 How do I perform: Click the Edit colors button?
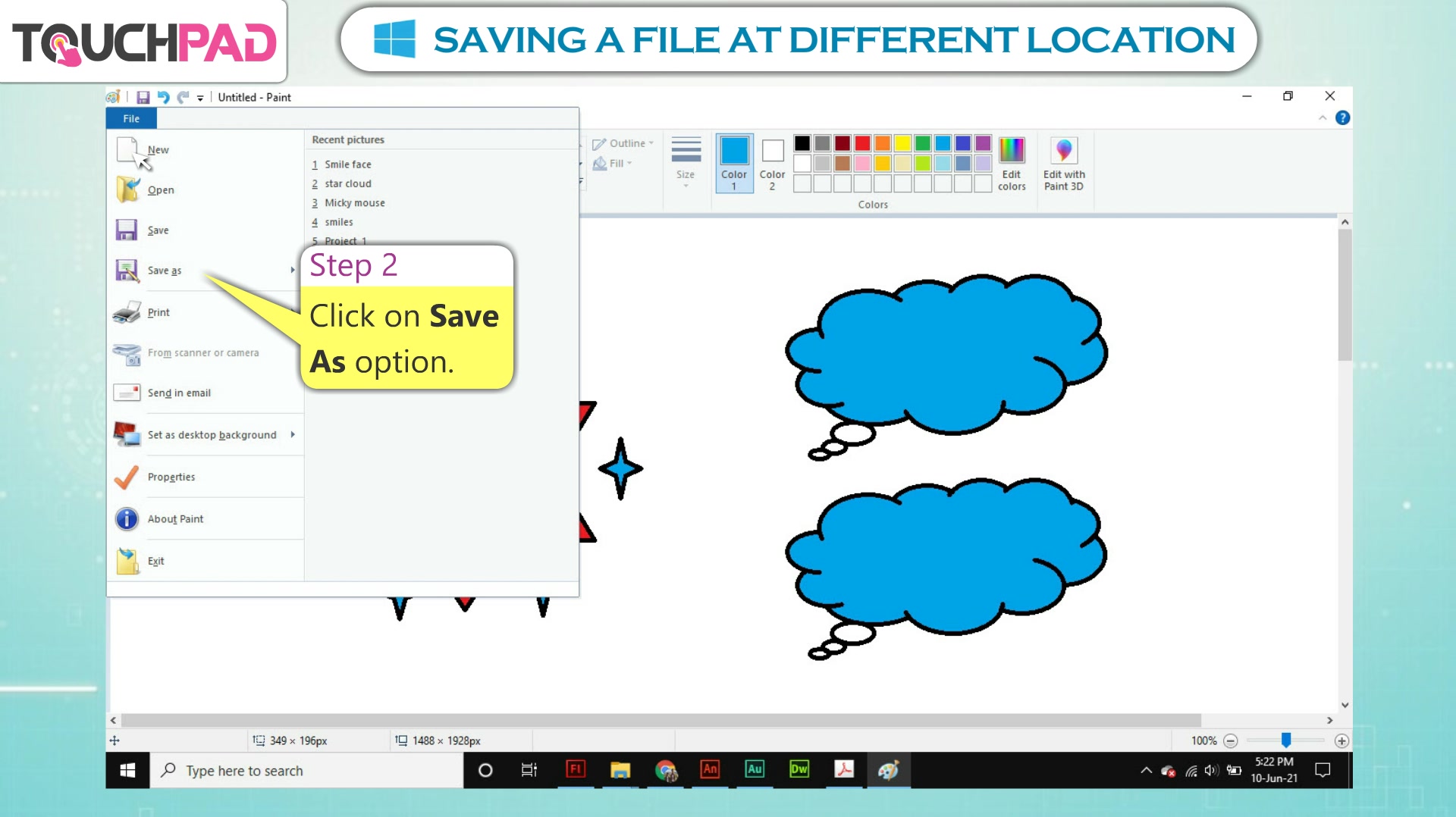1012,163
